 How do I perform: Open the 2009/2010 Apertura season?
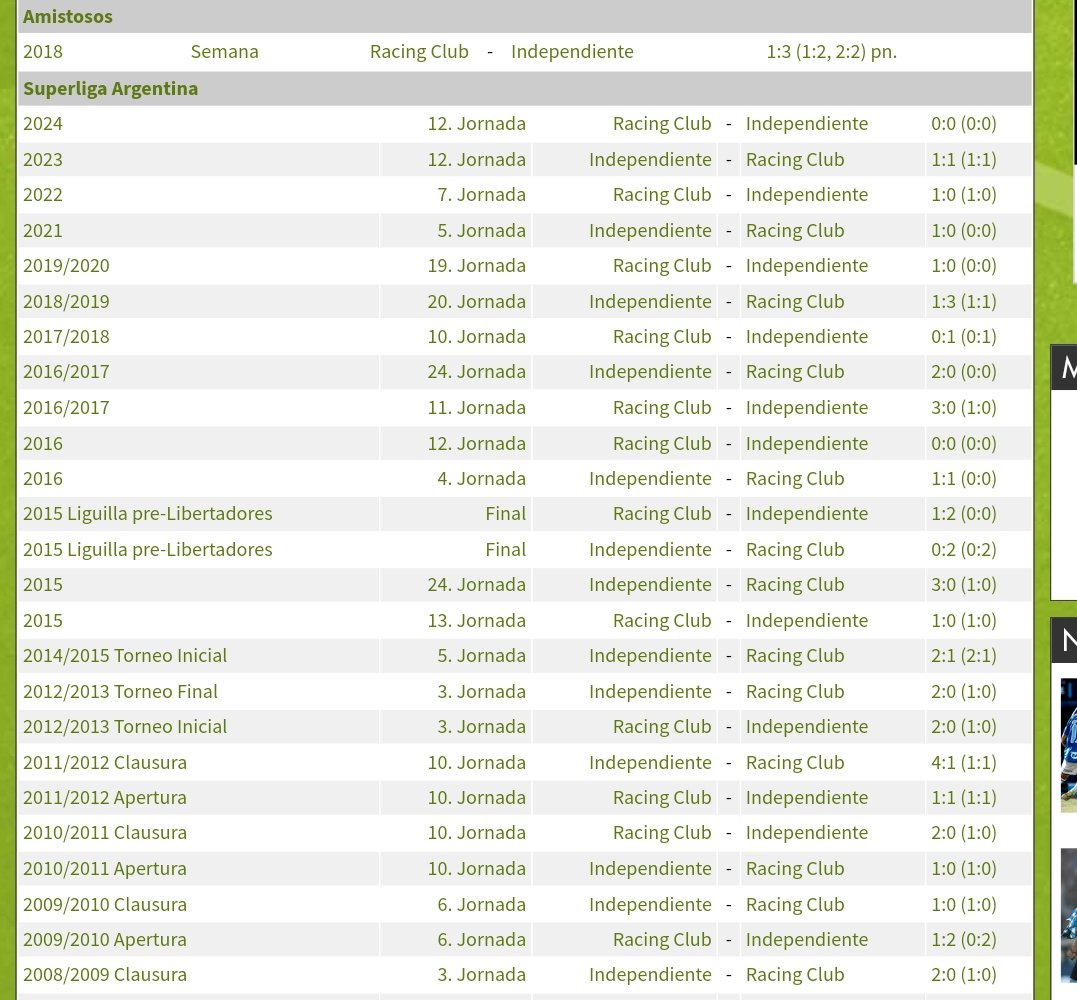pyautogui.click(x=104, y=940)
